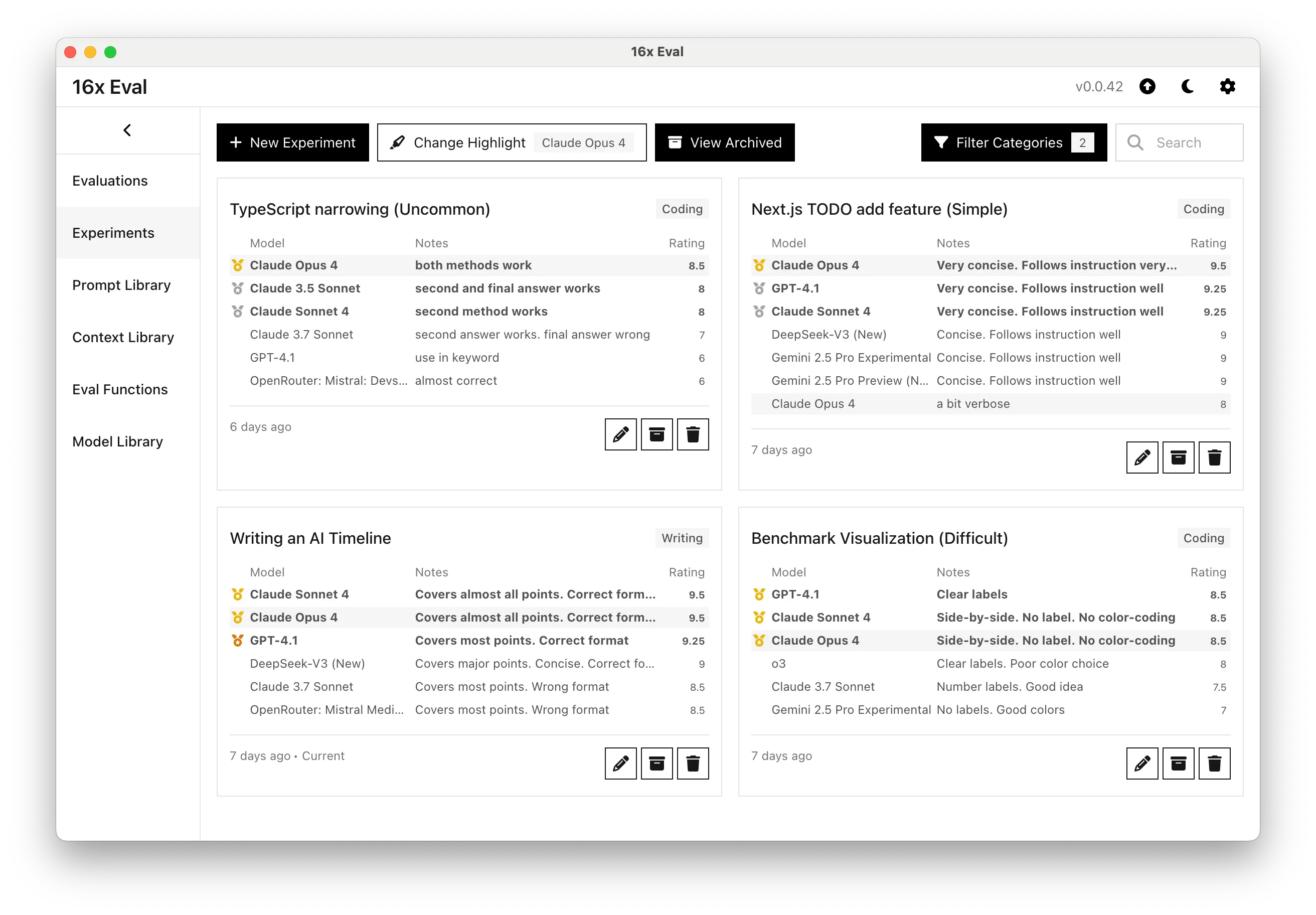Screen dimensions: 1316x915
Task: Select the Claude 3.7 Sonnet row in TypeScript card
Action: (469, 334)
